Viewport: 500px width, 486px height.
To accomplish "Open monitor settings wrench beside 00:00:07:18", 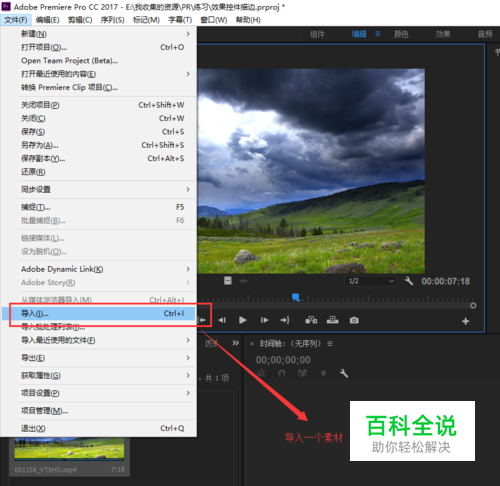I will (409, 281).
